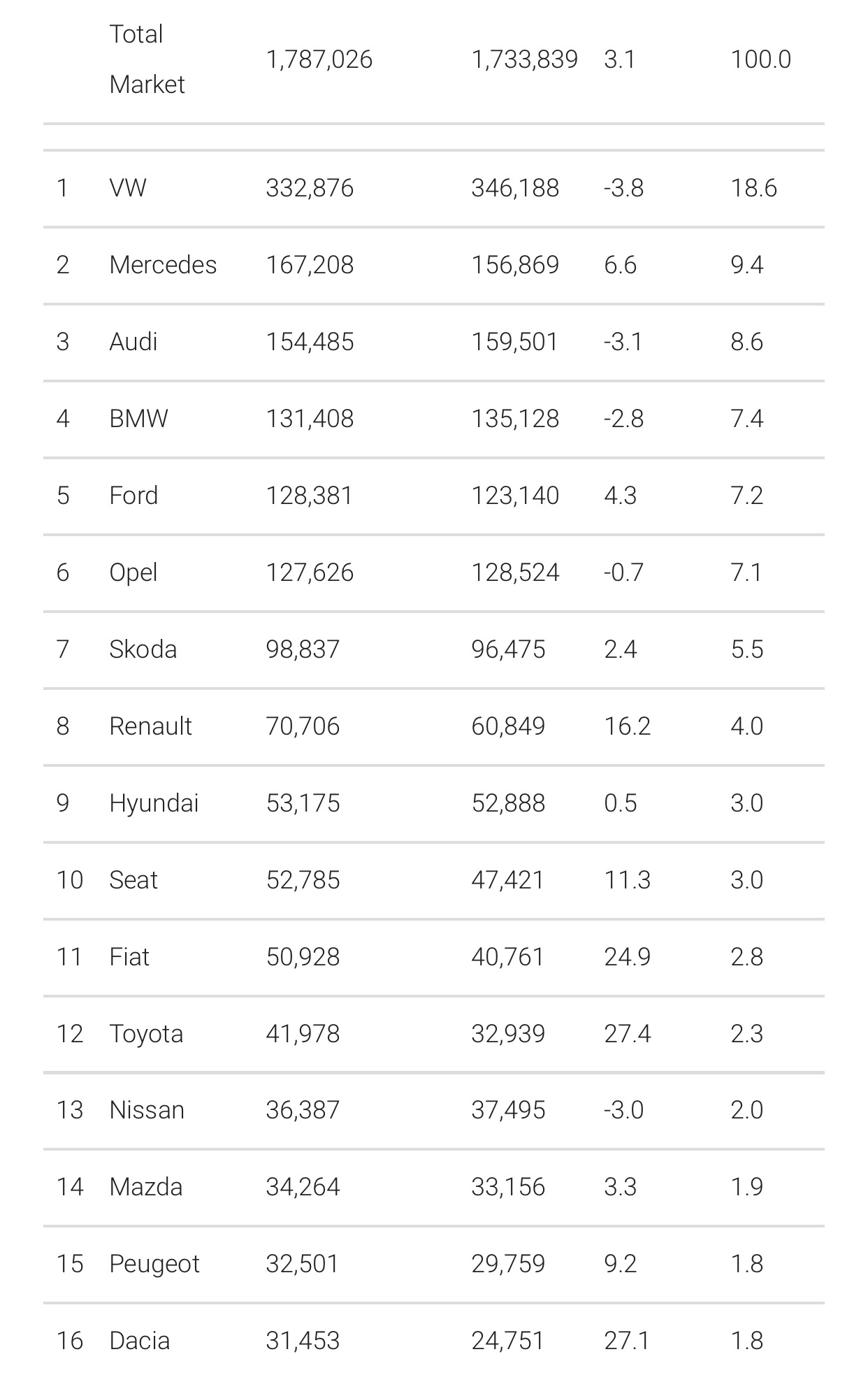Screen dimensions: 868x1375
Task: Click the 1,787,026 total market value
Action: tap(319, 59)
